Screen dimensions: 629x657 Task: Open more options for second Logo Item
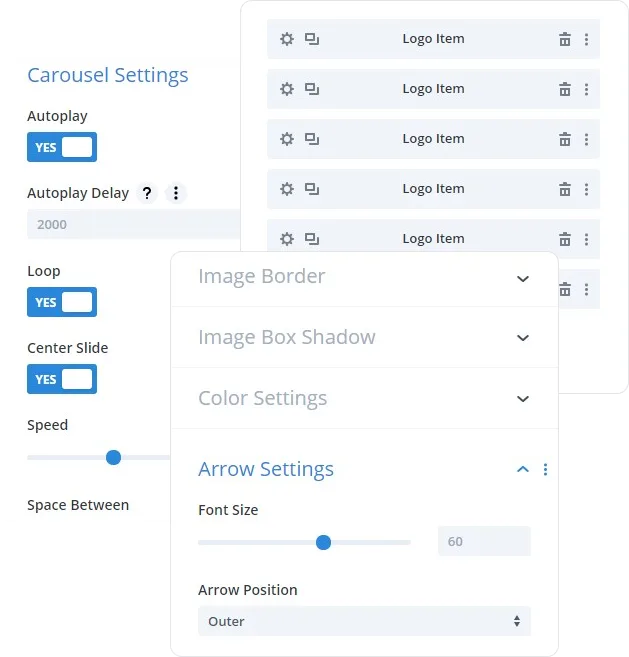click(586, 89)
